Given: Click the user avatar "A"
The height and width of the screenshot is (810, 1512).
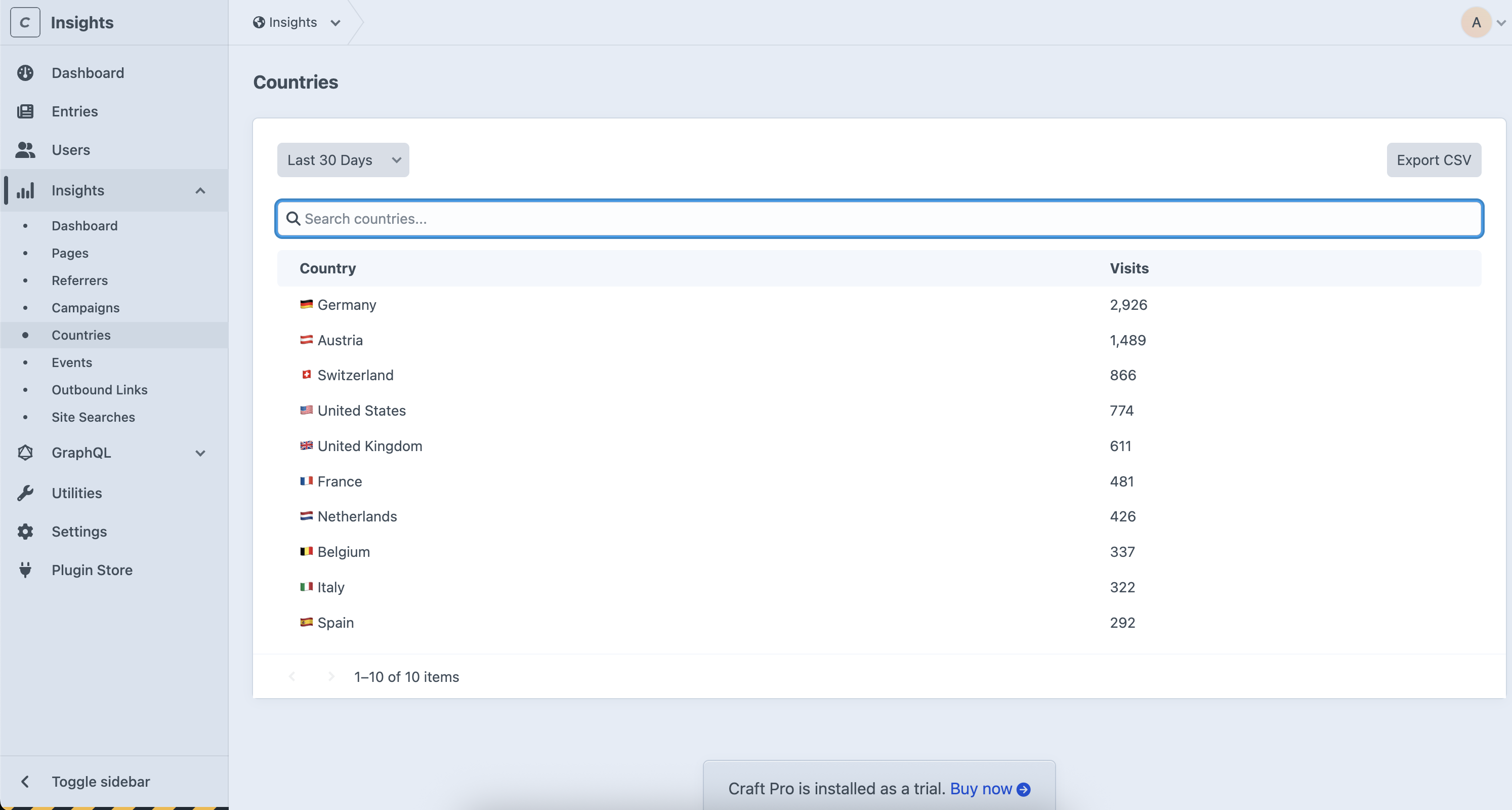Looking at the screenshot, I should pos(1476,22).
